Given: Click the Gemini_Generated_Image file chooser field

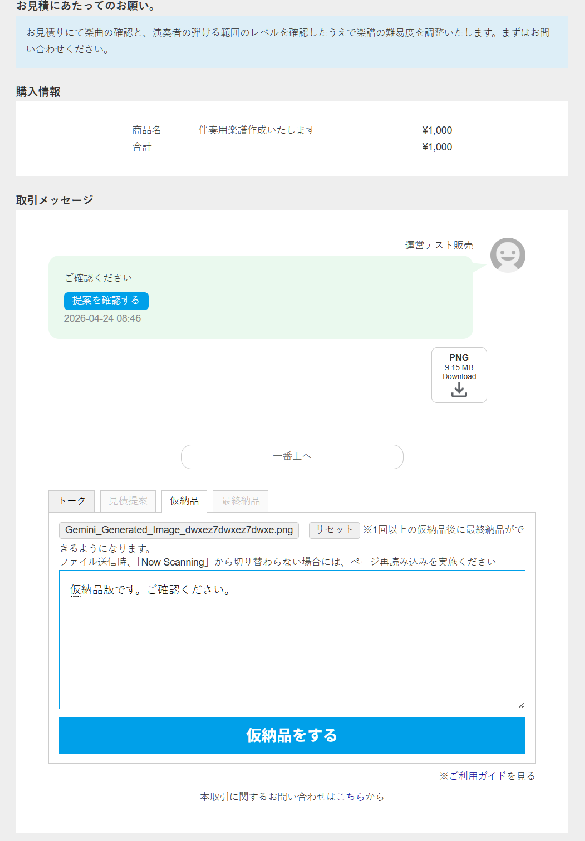Looking at the screenshot, I should (x=179, y=530).
